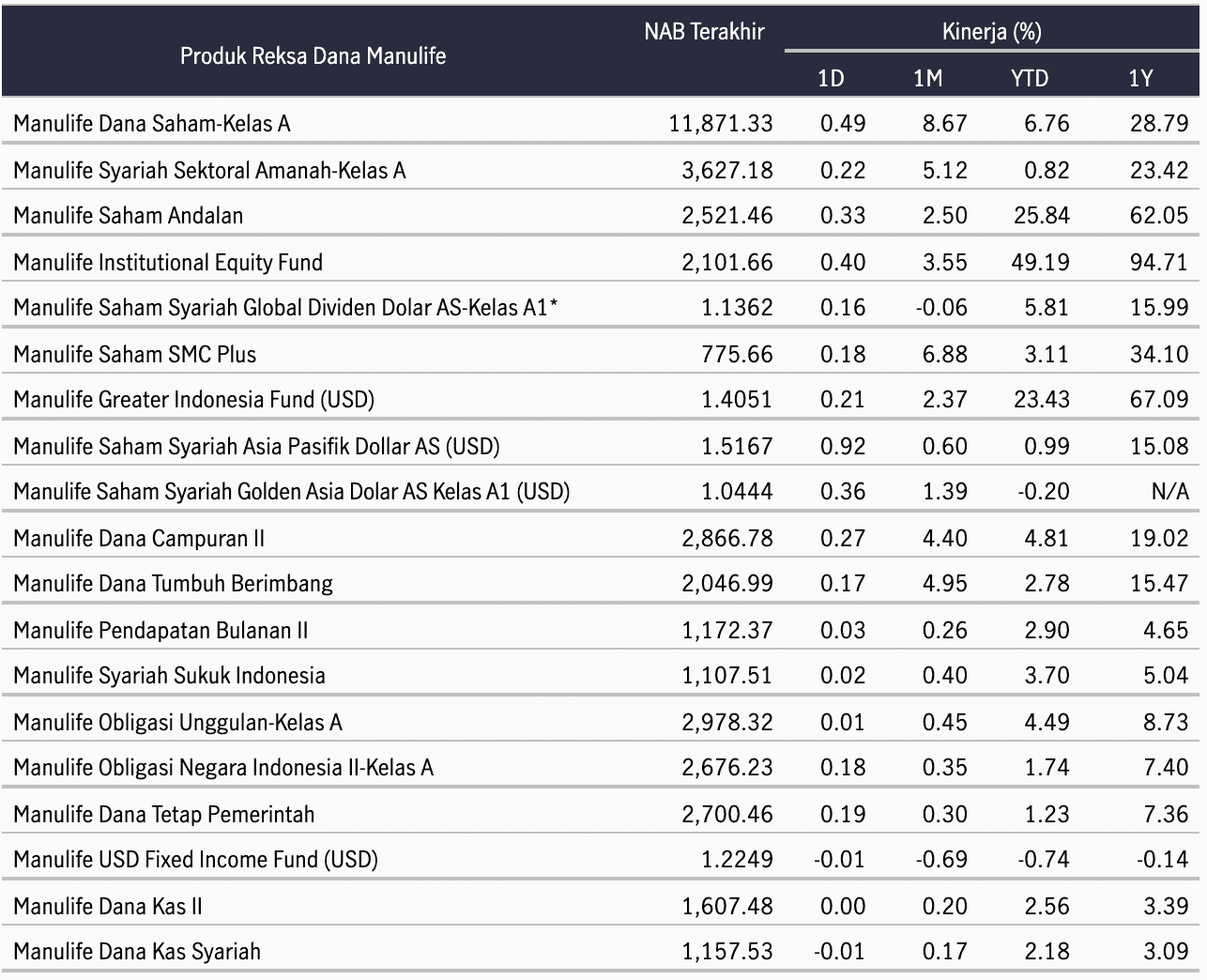1207x980 pixels.
Task: Select Manulife Dana Campuran II name
Action: (x=139, y=538)
